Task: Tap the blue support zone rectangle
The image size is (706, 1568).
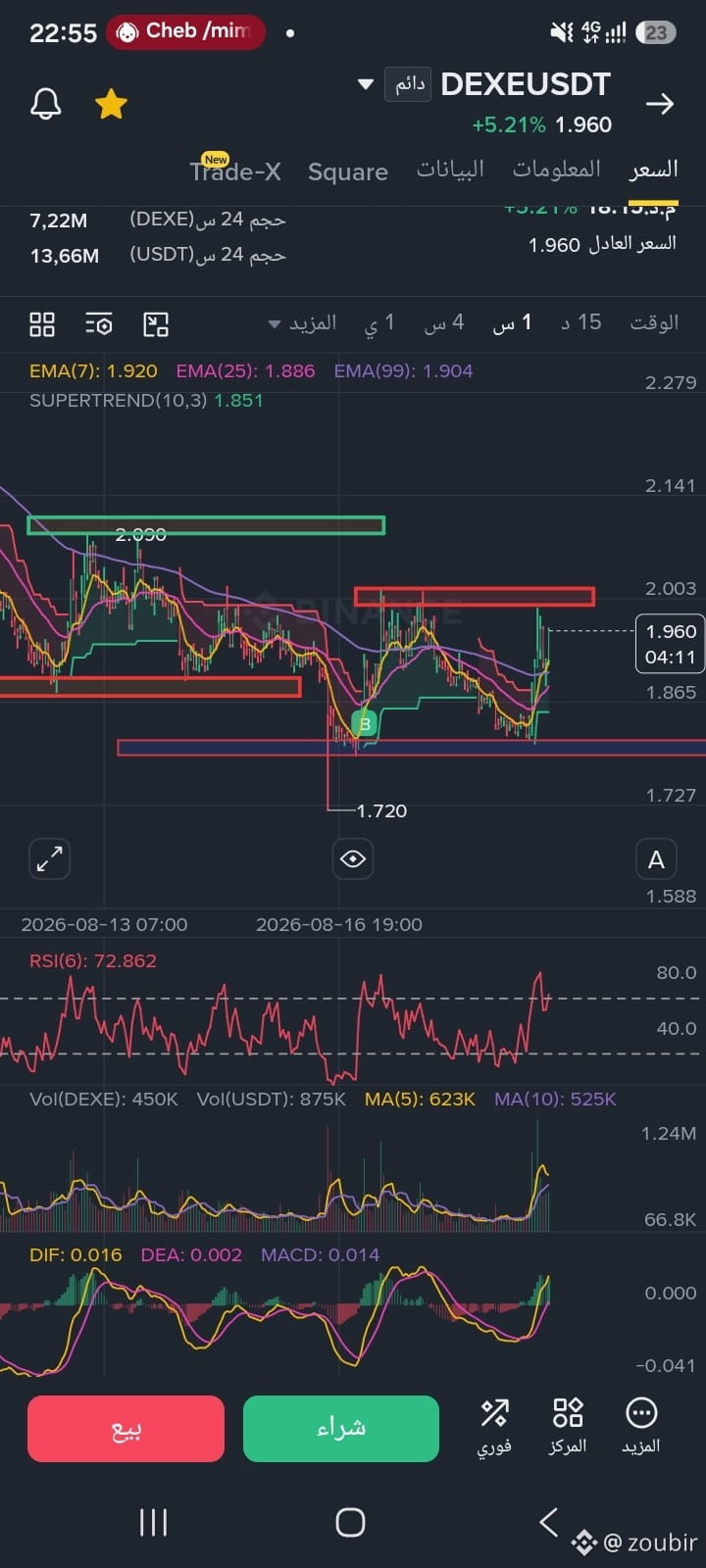Action: (x=411, y=748)
